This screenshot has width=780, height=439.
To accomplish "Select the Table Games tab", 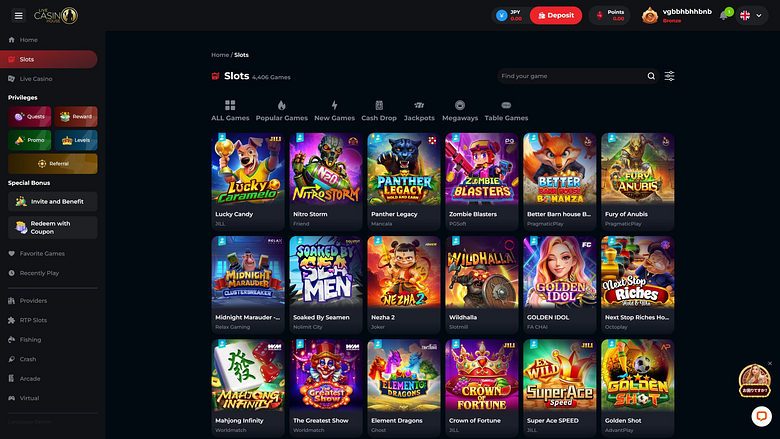I will point(506,110).
